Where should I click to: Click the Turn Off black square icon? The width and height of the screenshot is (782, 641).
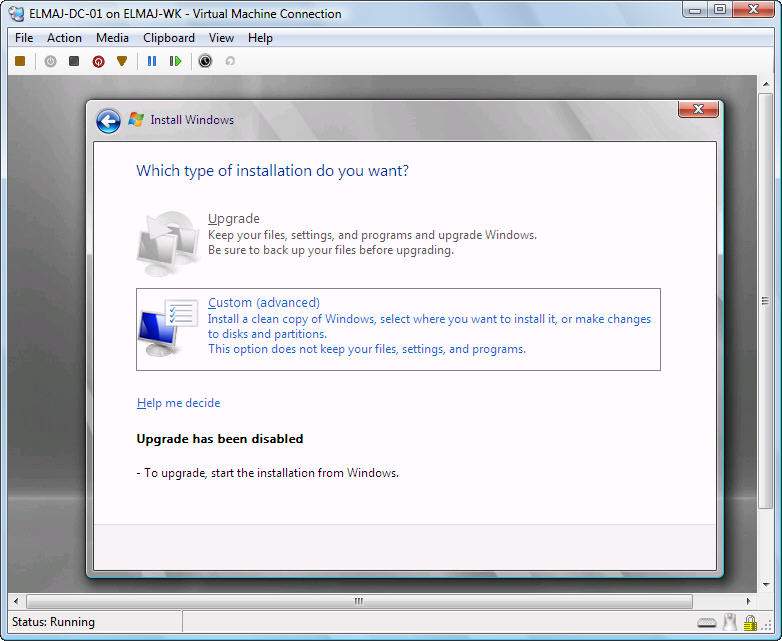click(x=74, y=61)
